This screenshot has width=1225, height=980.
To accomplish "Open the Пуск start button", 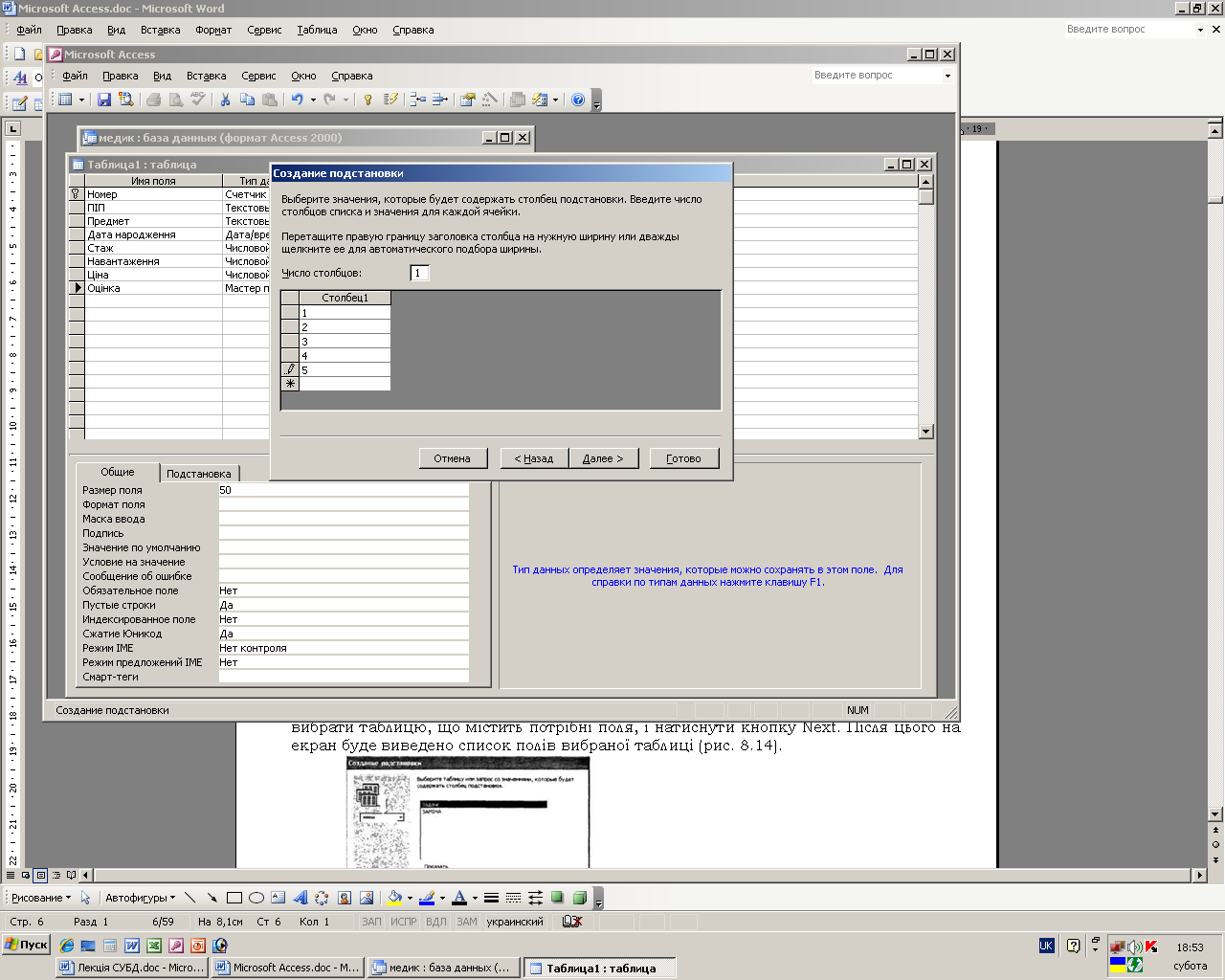I will pos(27,945).
